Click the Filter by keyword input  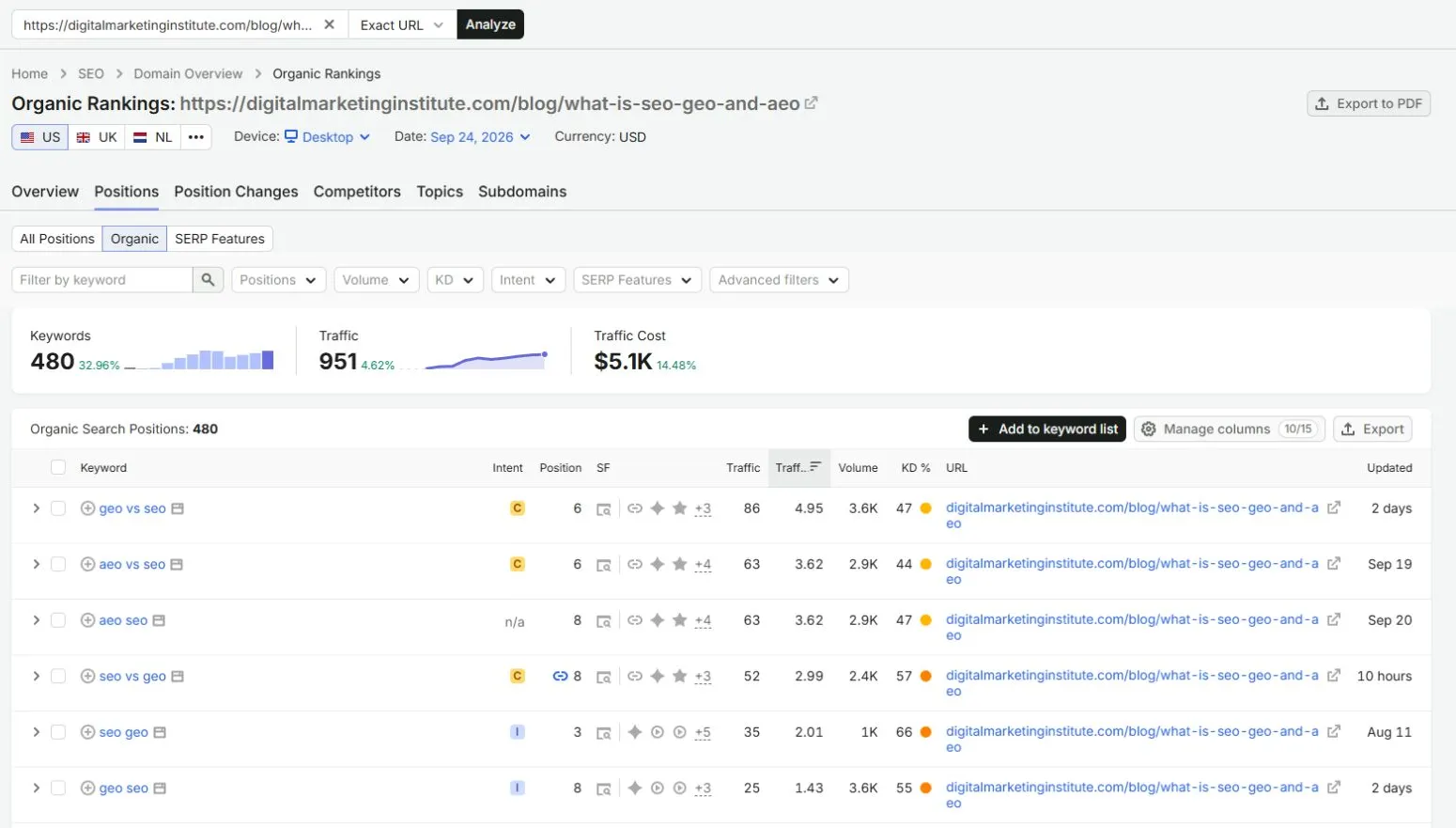point(101,280)
